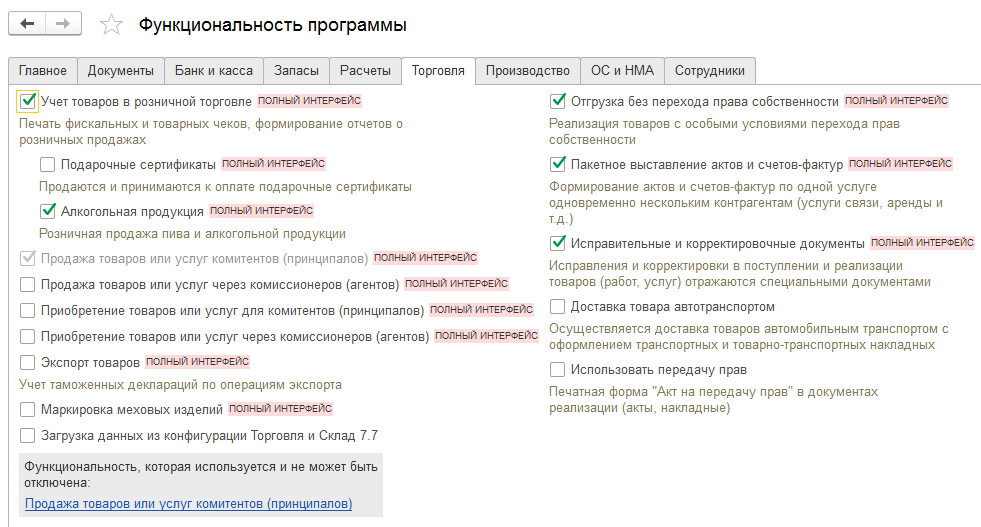Image resolution: width=981 pixels, height=527 pixels.
Task: Go to the Производство tab
Action: coord(528,71)
